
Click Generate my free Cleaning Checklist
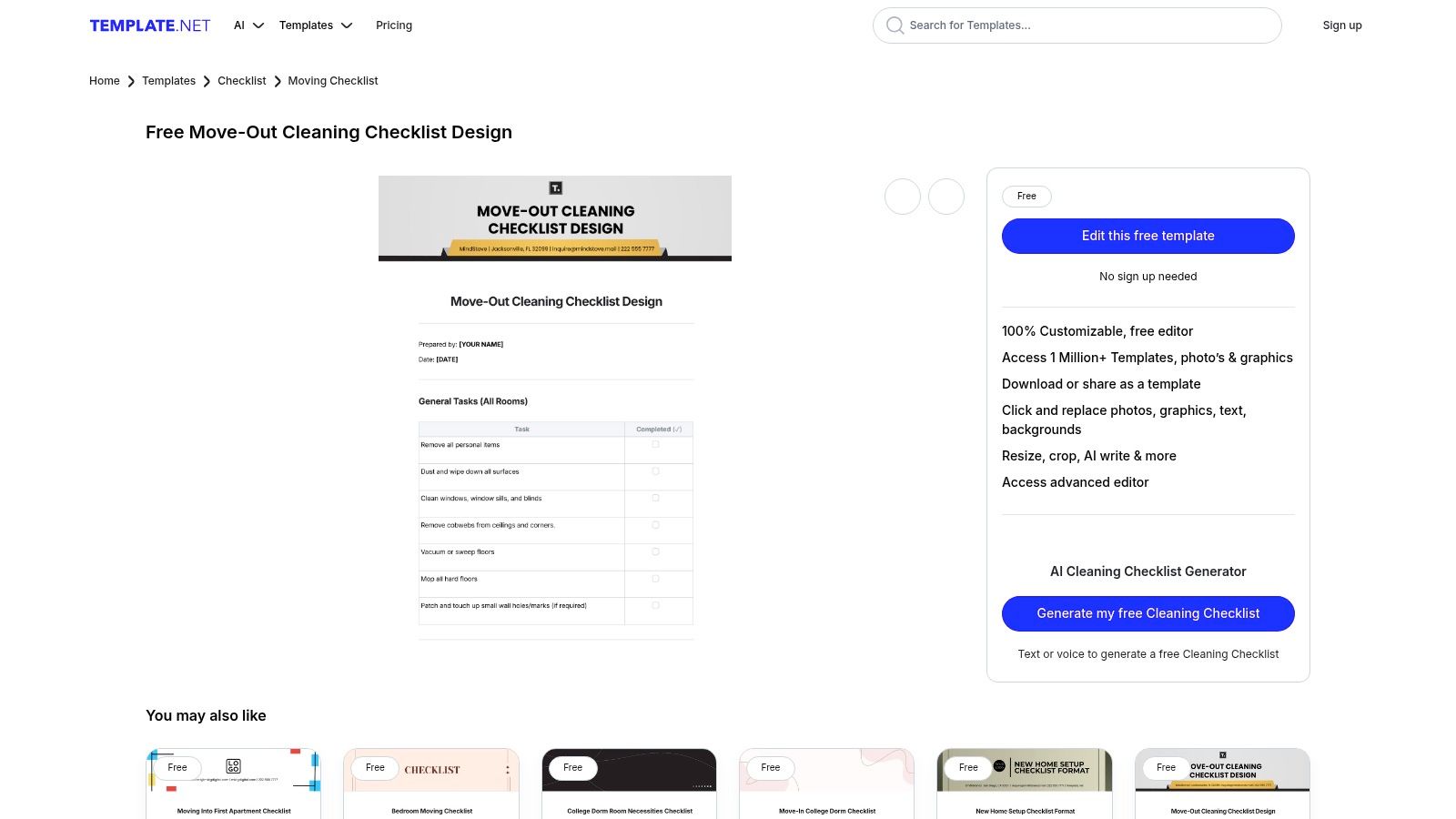[x=1148, y=613]
